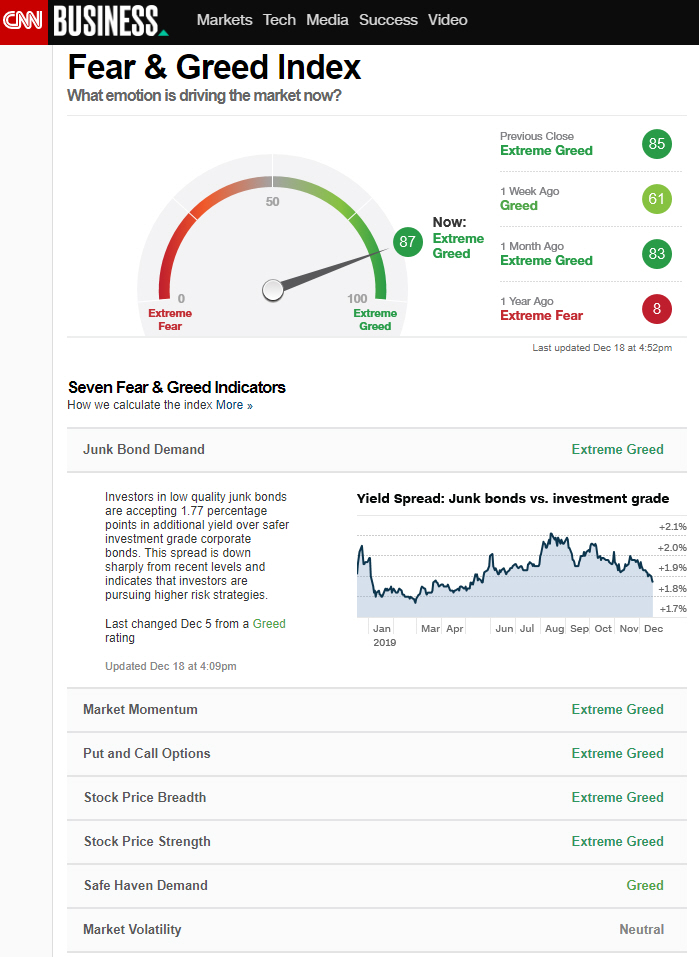The image size is (699, 957).
Task: Open the Media nav item
Action: tap(327, 20)
